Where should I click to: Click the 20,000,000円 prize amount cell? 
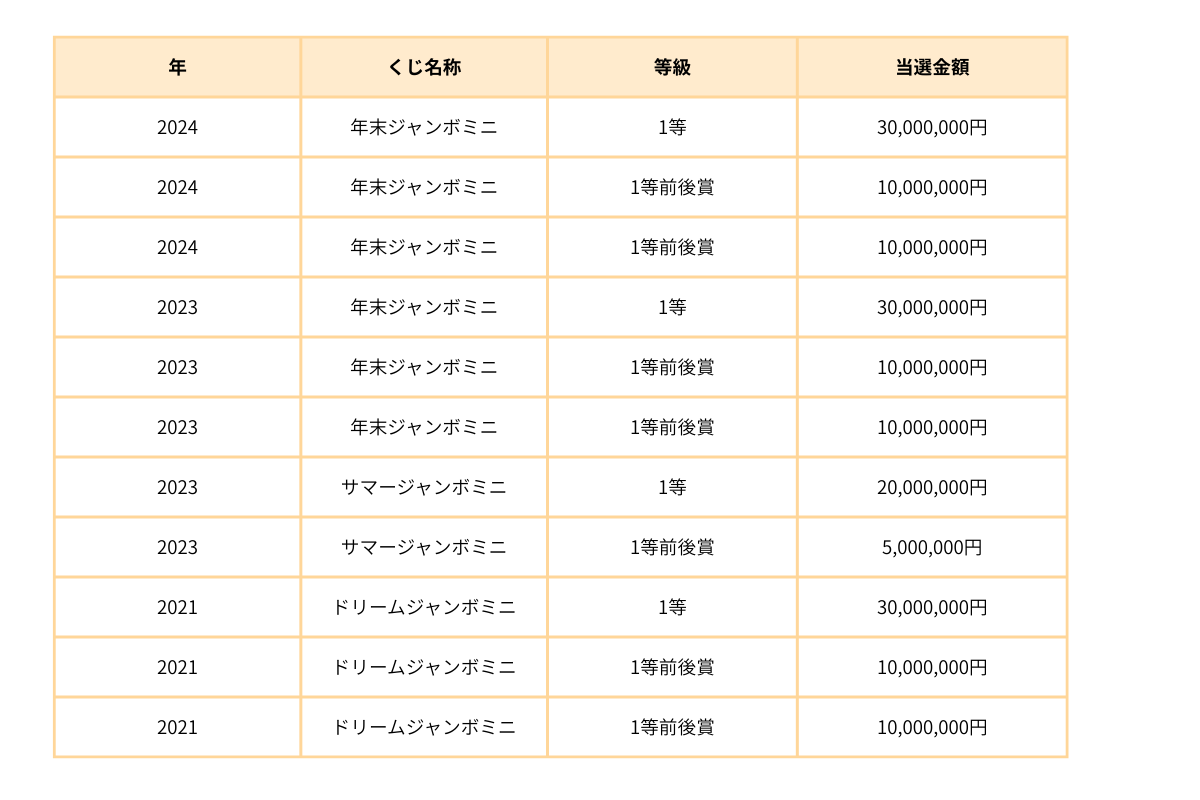tap(932, 487)
